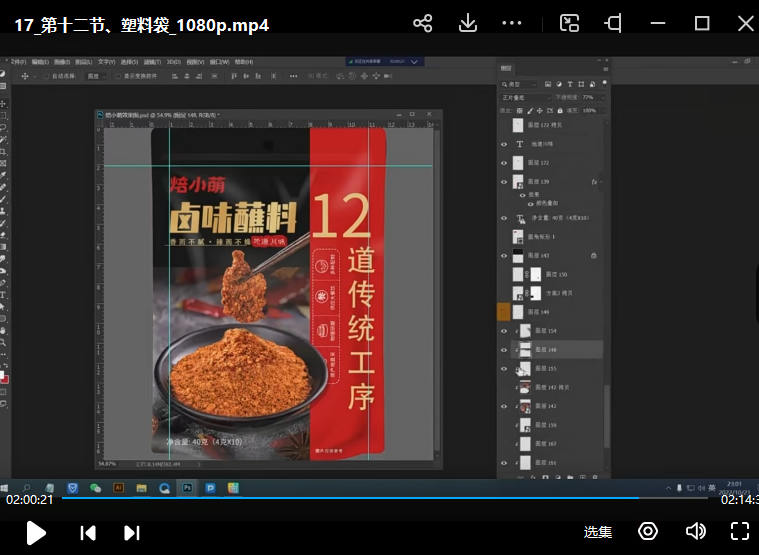Image resolution: width=759 pixels, height=555 pixels.
Task: Collapse the effects arrow on 图层 139
Action: coord(598,181)
